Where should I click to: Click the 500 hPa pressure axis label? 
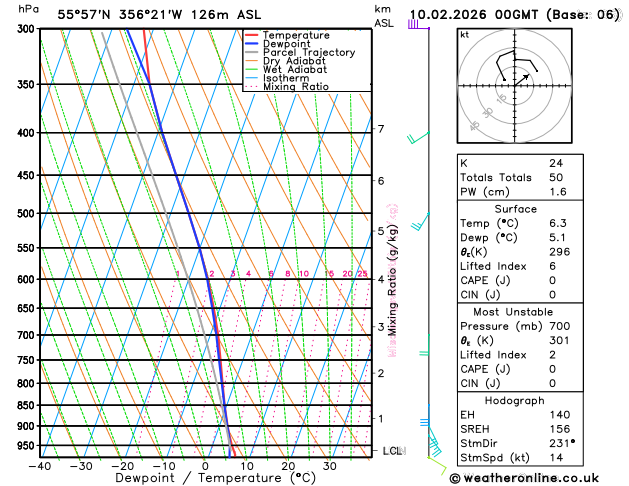click(x=28, y=213)
